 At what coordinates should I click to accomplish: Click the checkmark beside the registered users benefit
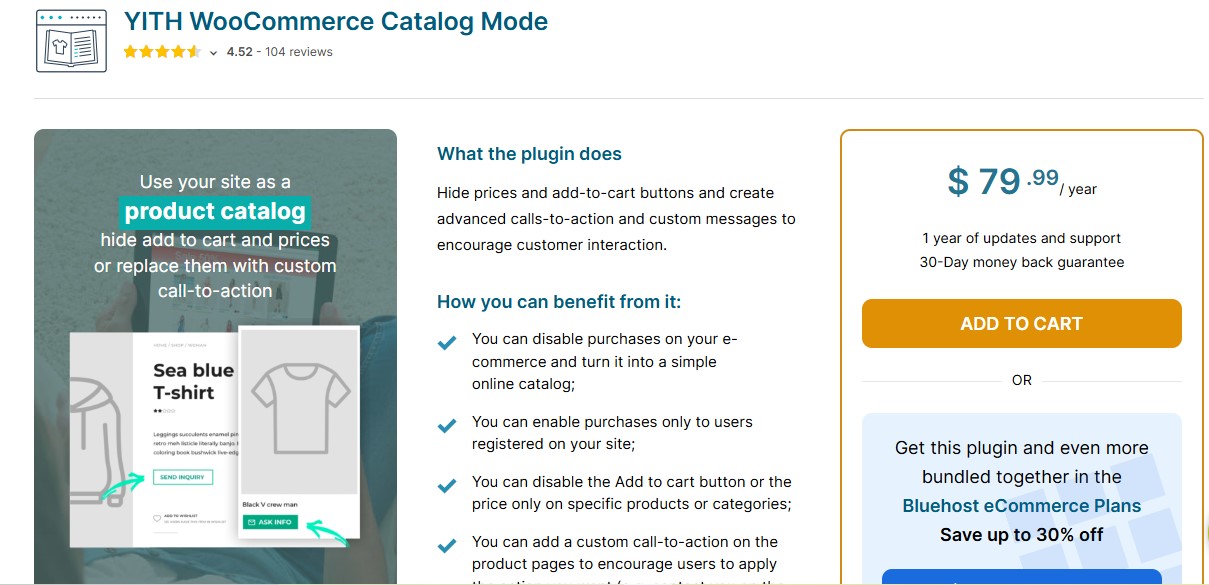(446, 424)
